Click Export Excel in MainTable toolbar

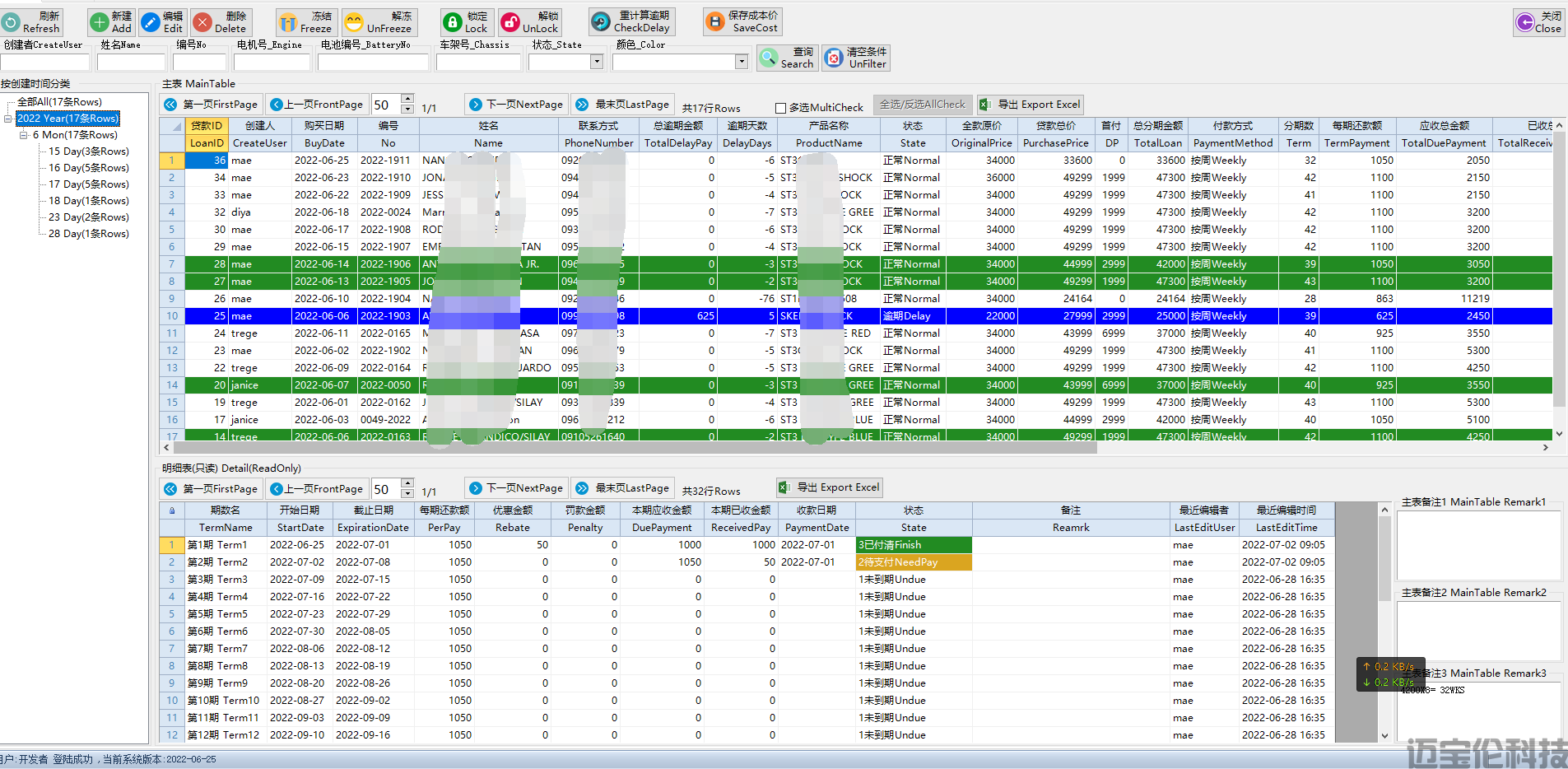[1031, 105]
